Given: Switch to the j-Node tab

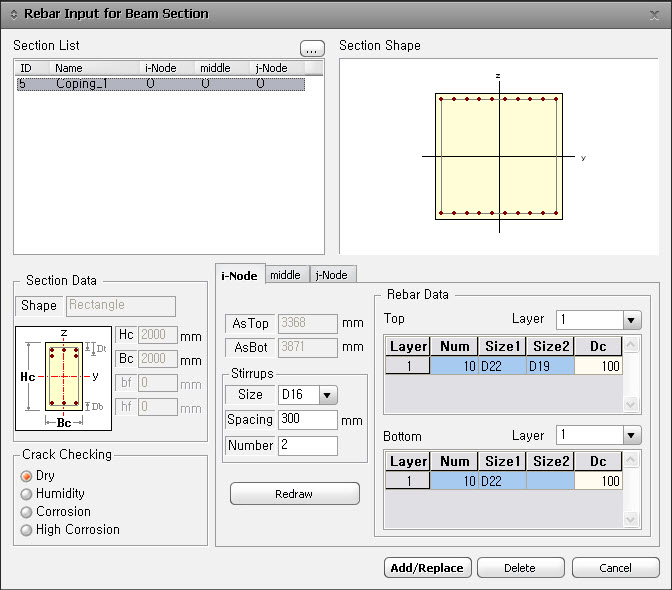Looking at the screenshot, I should pos(333,275).
